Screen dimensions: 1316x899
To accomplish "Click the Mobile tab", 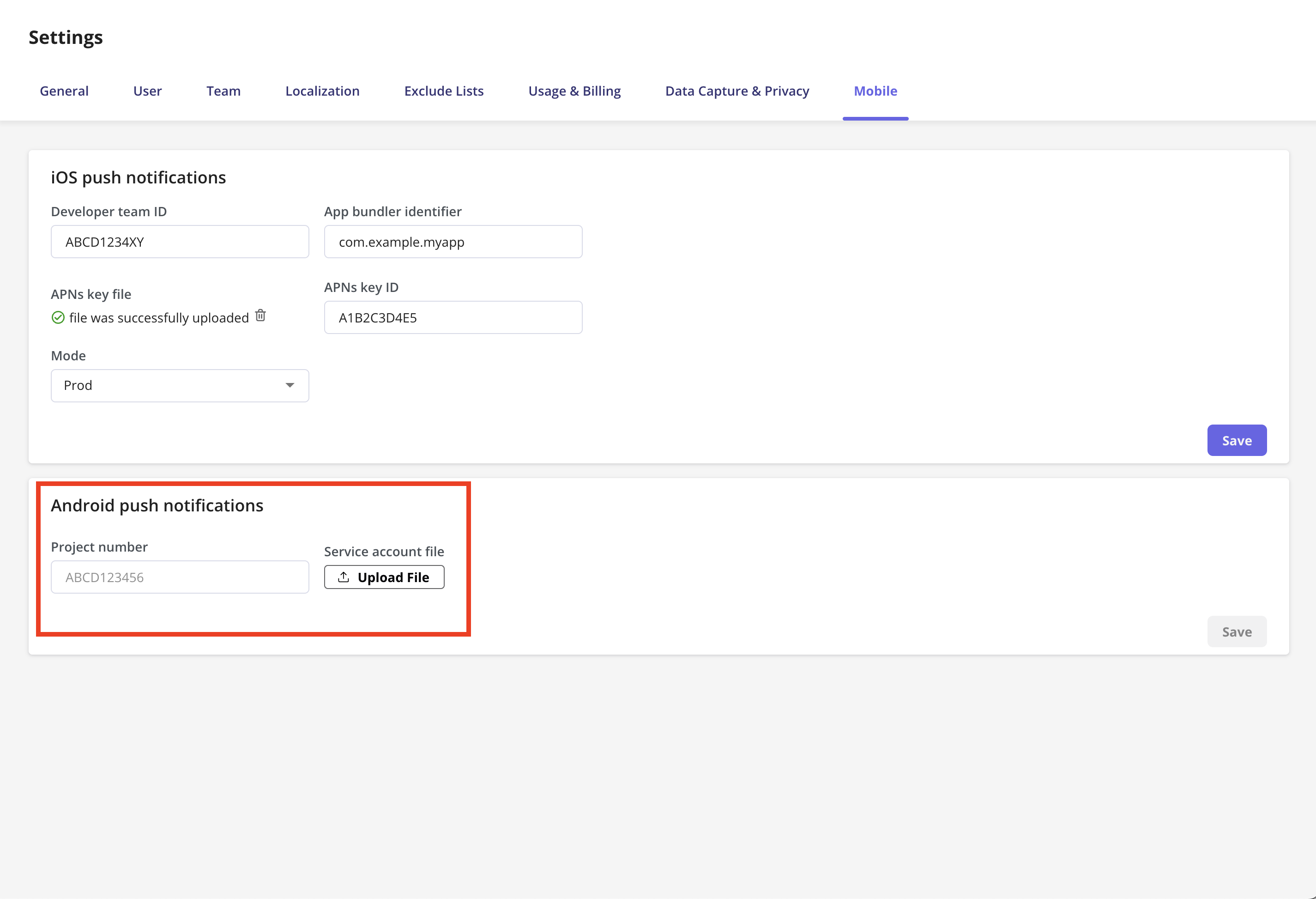I will click(x=875, y=91).
